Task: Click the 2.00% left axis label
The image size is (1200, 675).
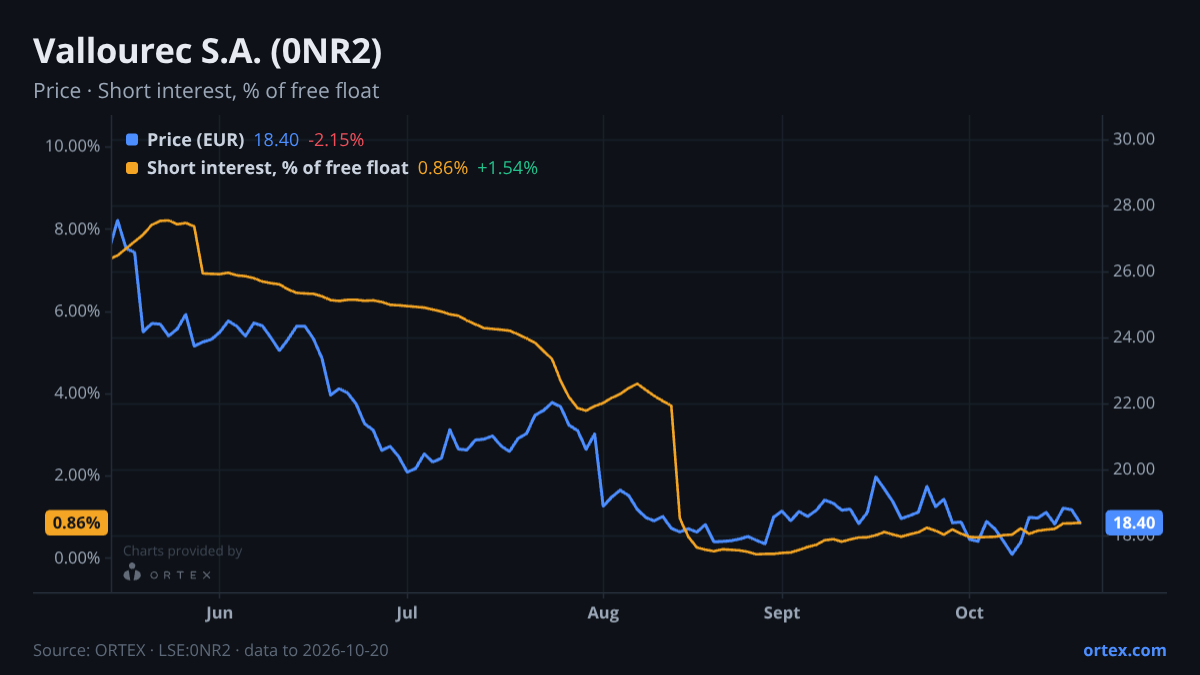Action: pos(77,475)
